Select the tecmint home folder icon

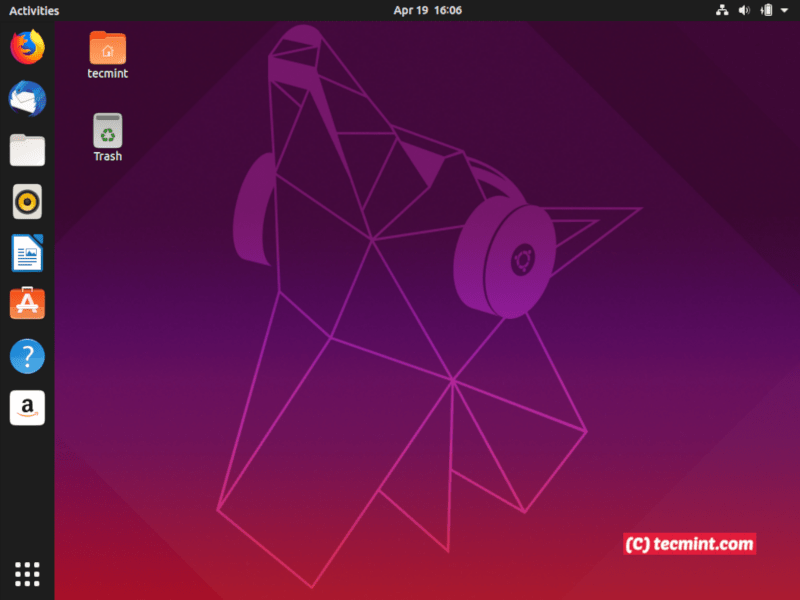point(108,47)
